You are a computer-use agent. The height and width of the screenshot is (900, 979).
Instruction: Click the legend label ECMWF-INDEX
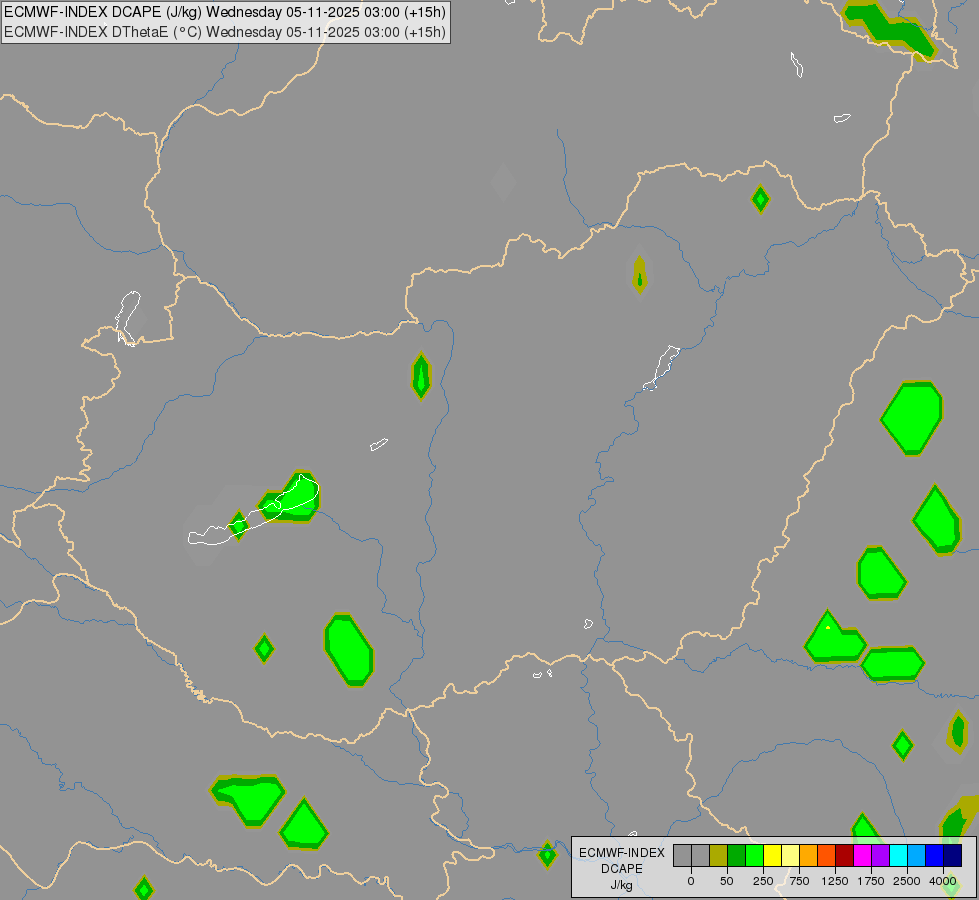(622, 853)
